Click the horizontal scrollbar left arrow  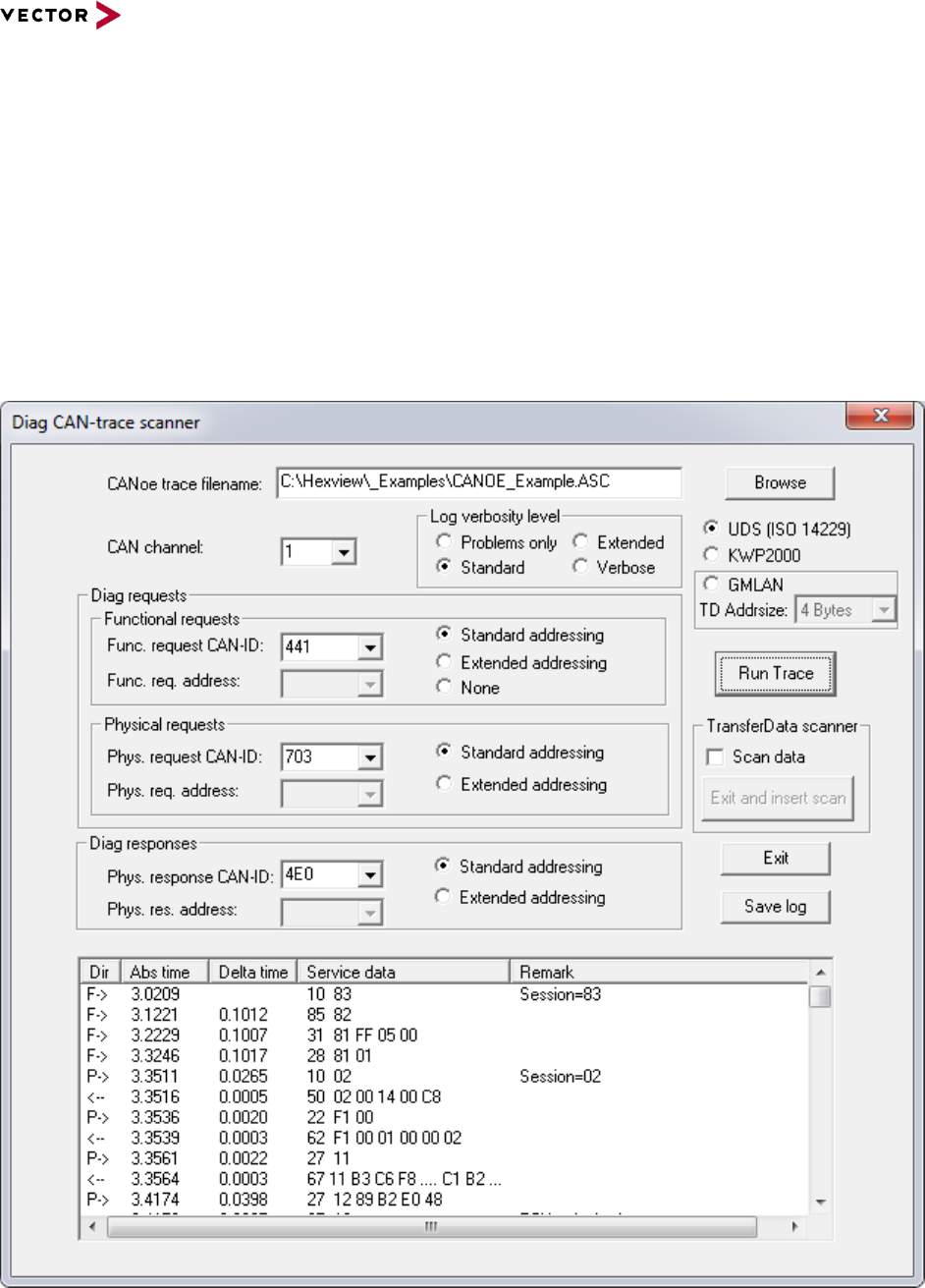[91, 1227]
